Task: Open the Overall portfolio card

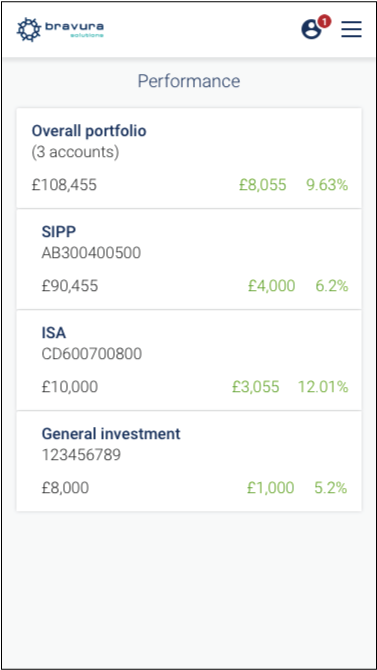Action: (189, 158)
